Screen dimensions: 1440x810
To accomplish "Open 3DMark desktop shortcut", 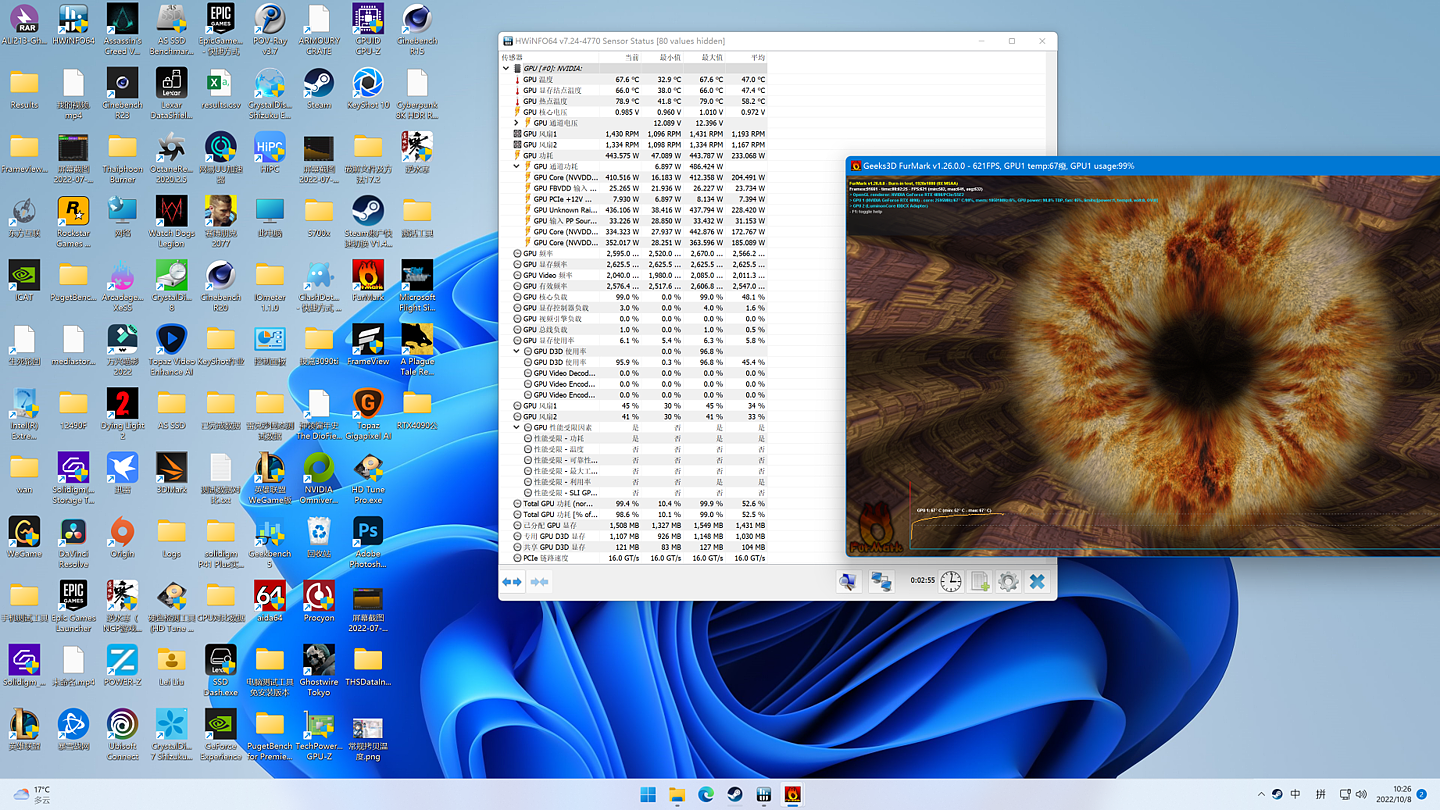I will tap(171, 472).
